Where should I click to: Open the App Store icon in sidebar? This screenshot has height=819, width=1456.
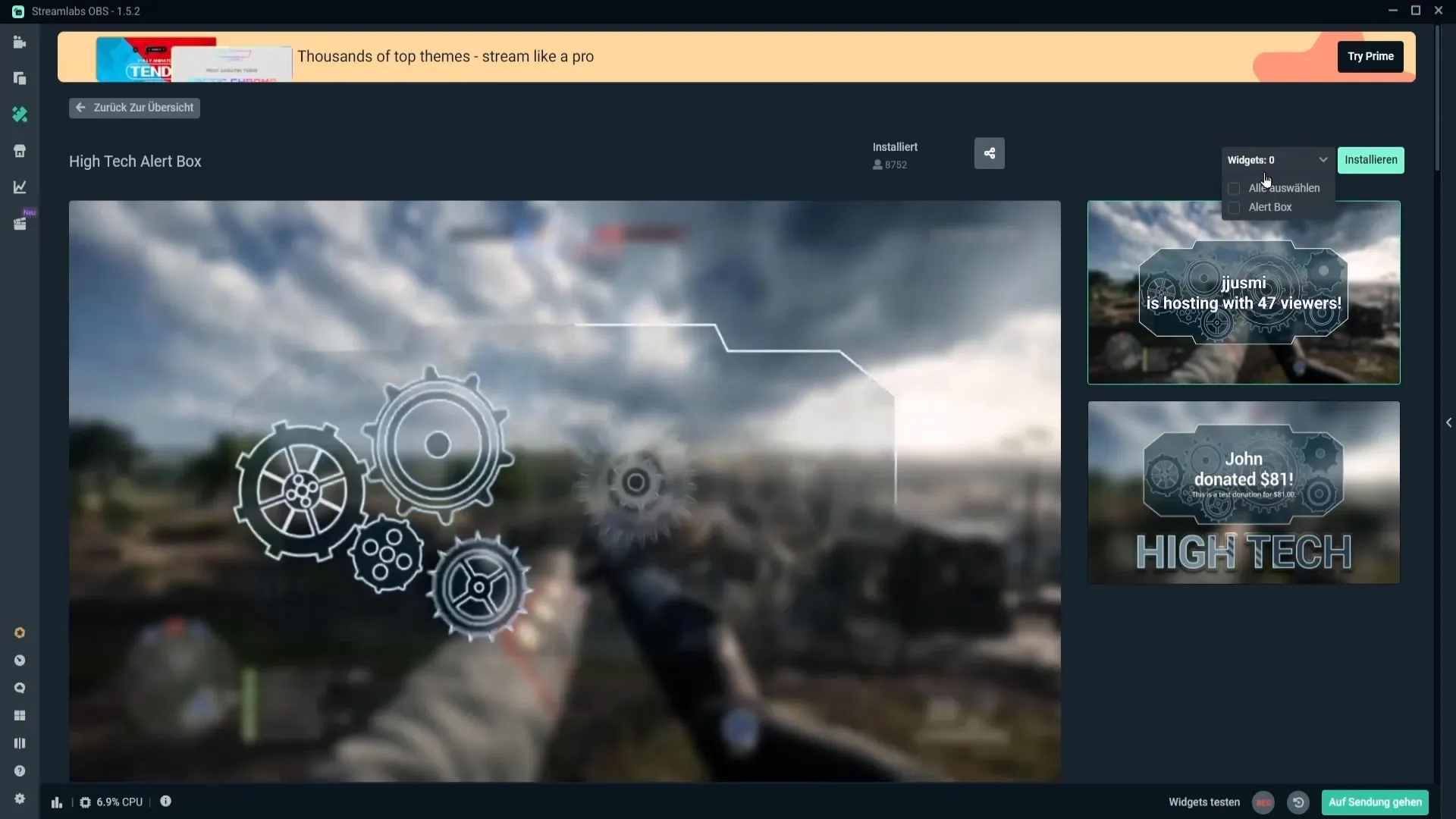(x=20, y=151)
